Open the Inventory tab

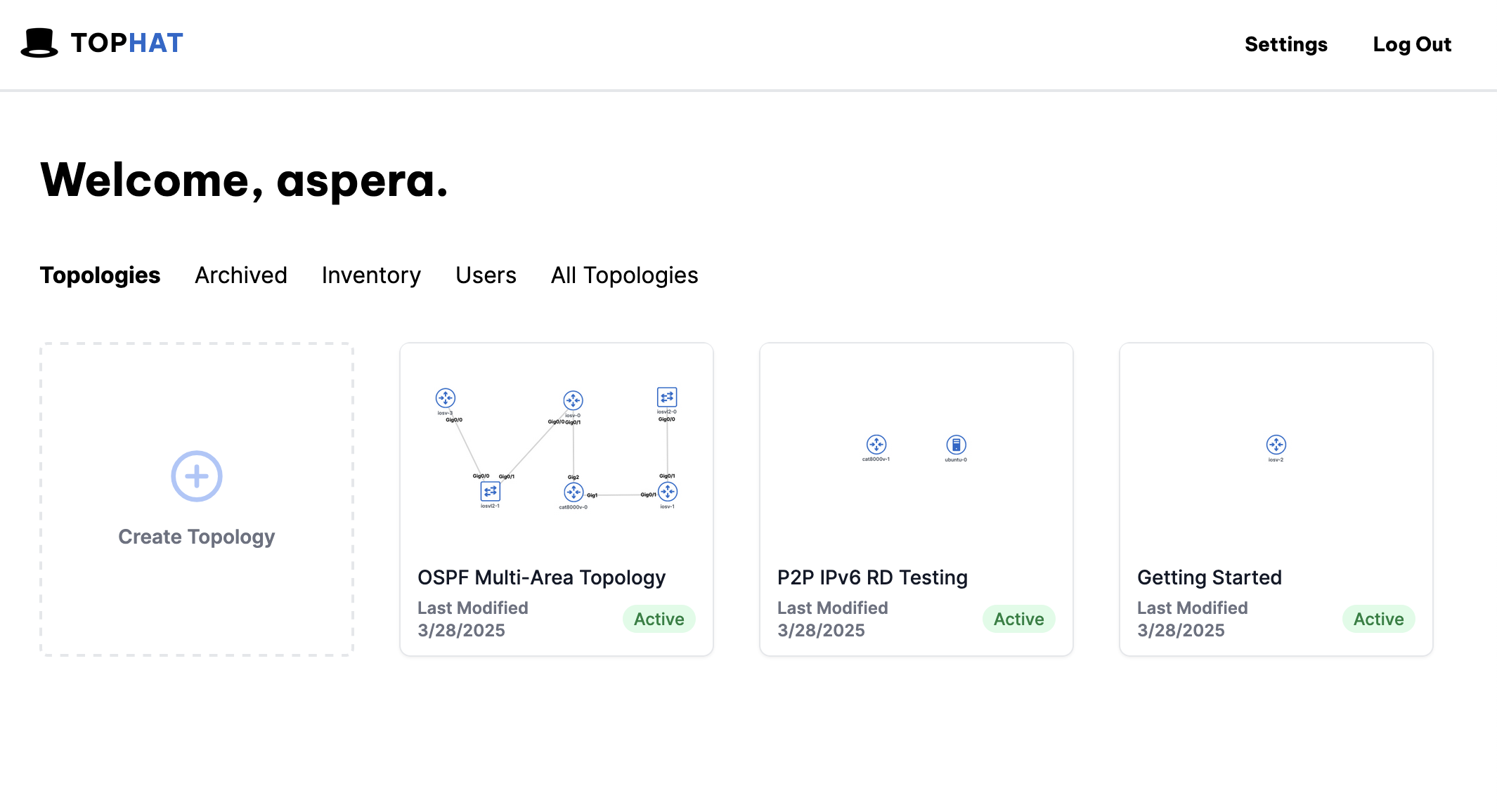tap(370, 275)
